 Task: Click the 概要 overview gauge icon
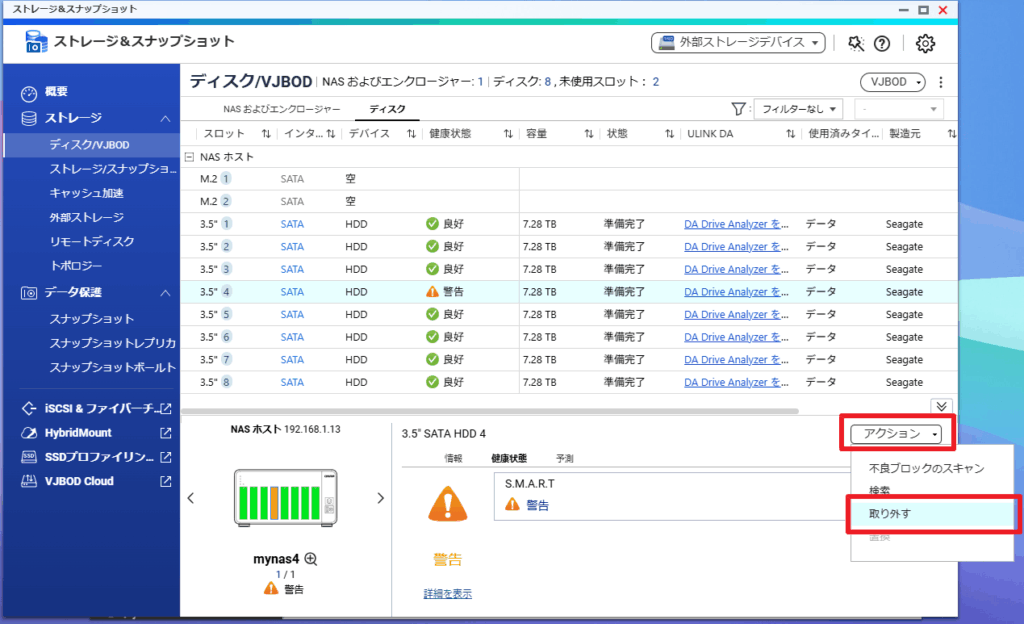coord(29,94)
